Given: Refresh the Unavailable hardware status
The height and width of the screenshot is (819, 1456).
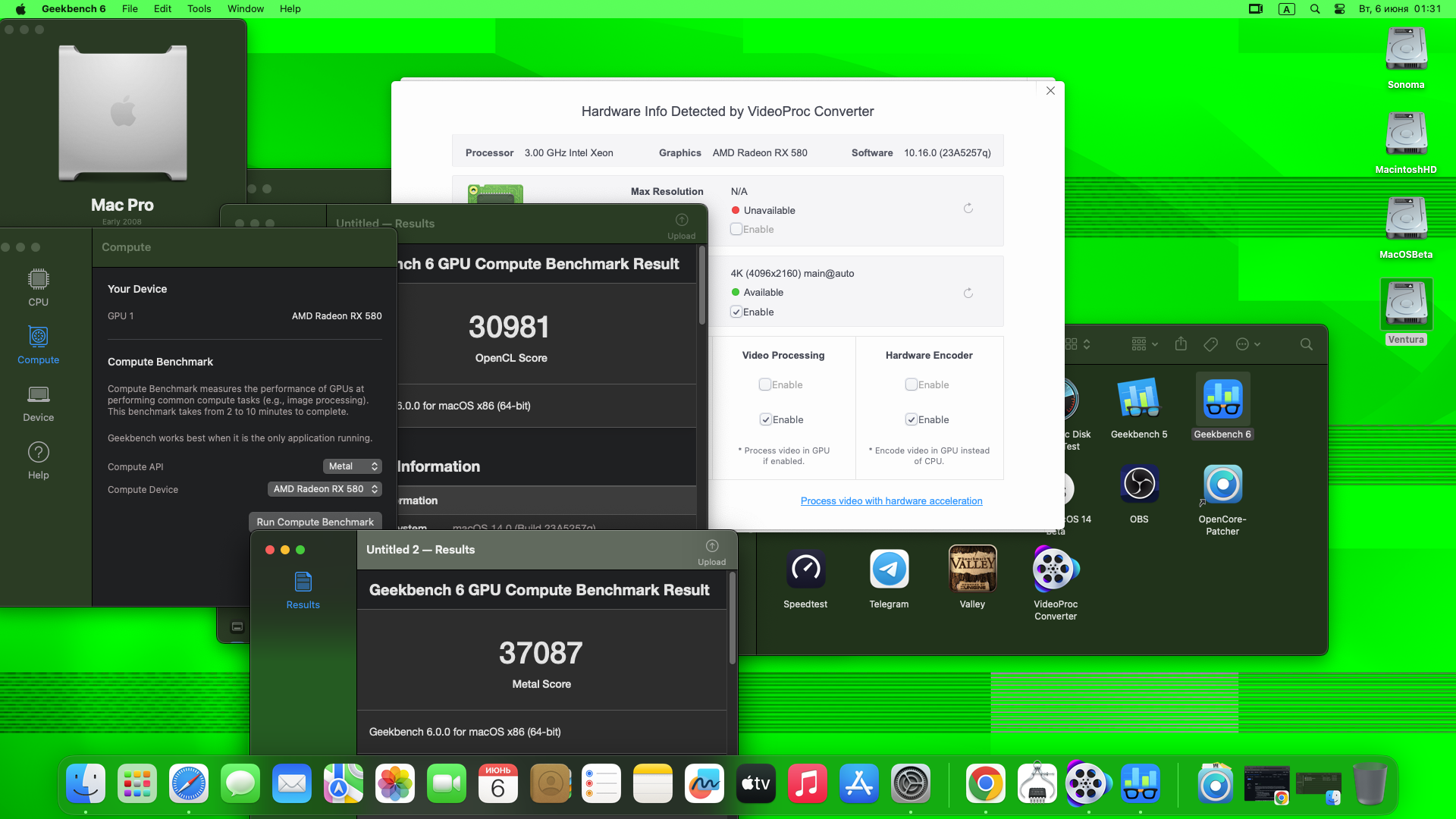Looking at the screenshot, I should (968, 209).
